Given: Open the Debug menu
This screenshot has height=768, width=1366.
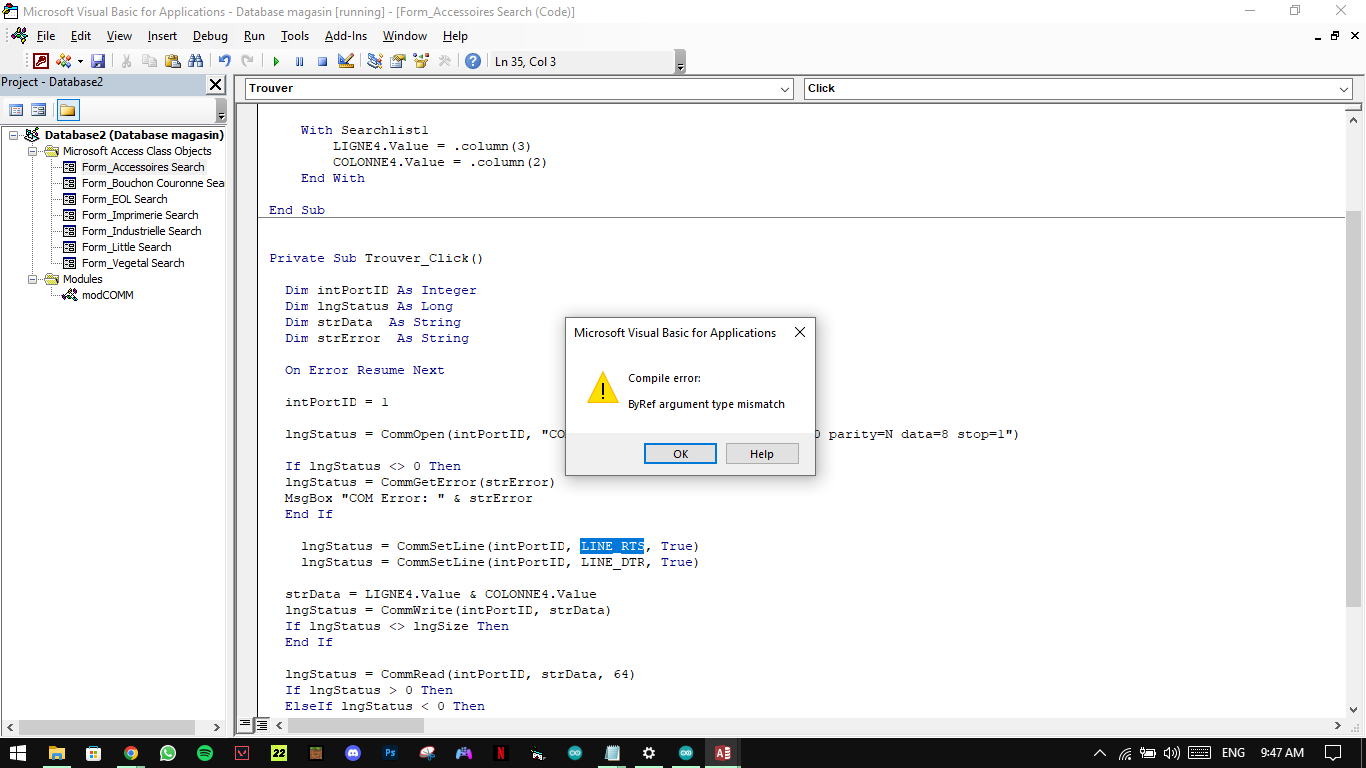Looking at the screenshot, I should [210, 36].
